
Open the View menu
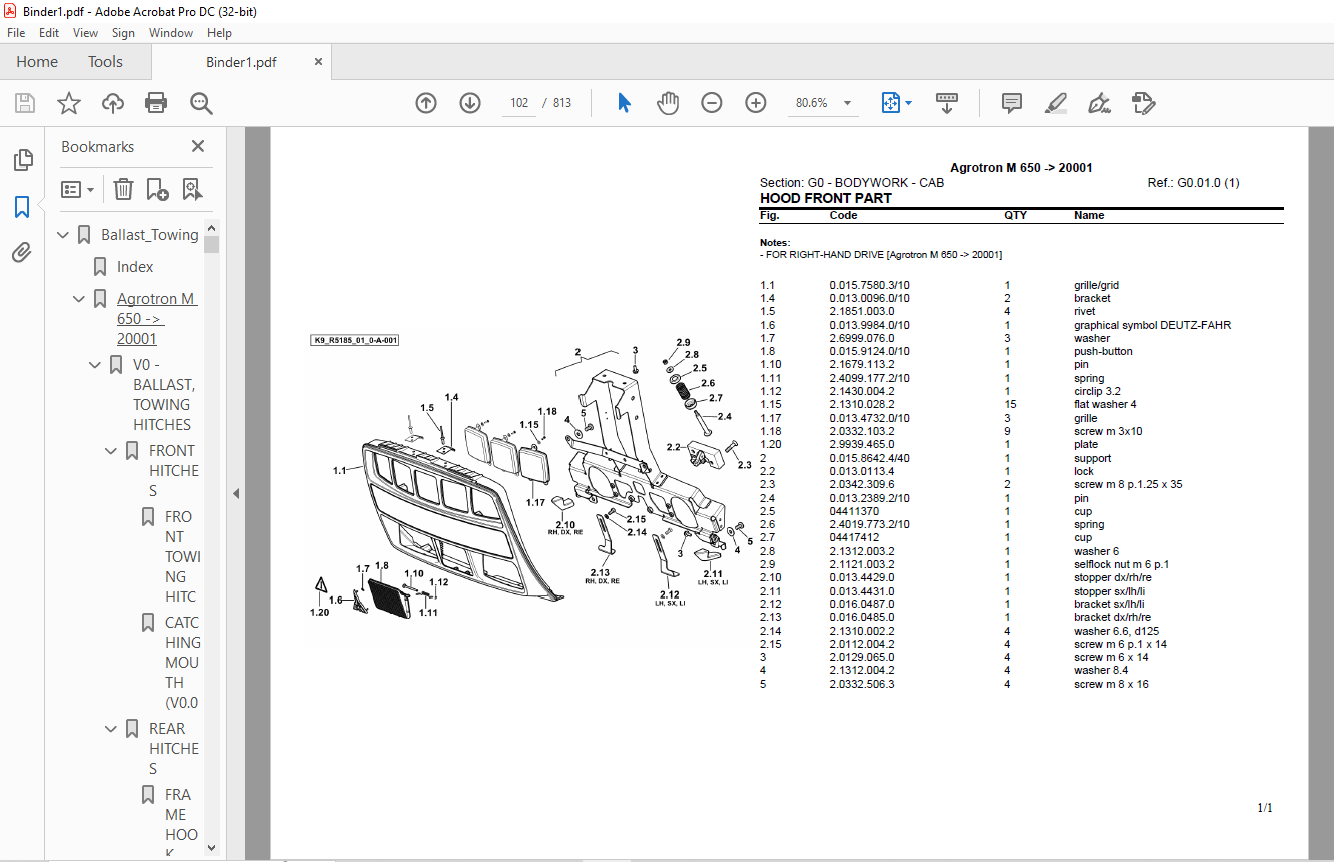pos(86,33)
